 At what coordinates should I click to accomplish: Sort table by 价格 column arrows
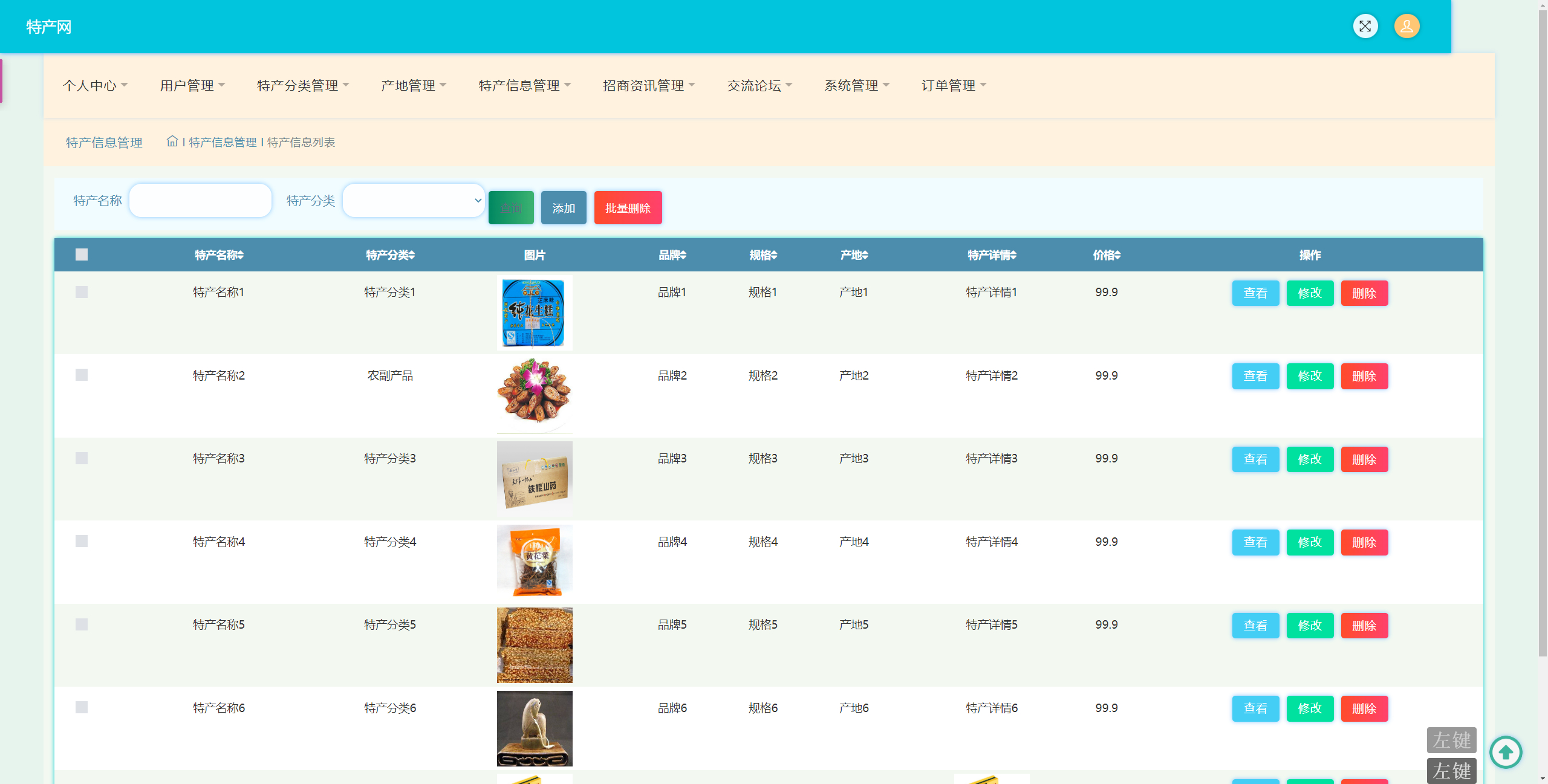[1117, 254]
